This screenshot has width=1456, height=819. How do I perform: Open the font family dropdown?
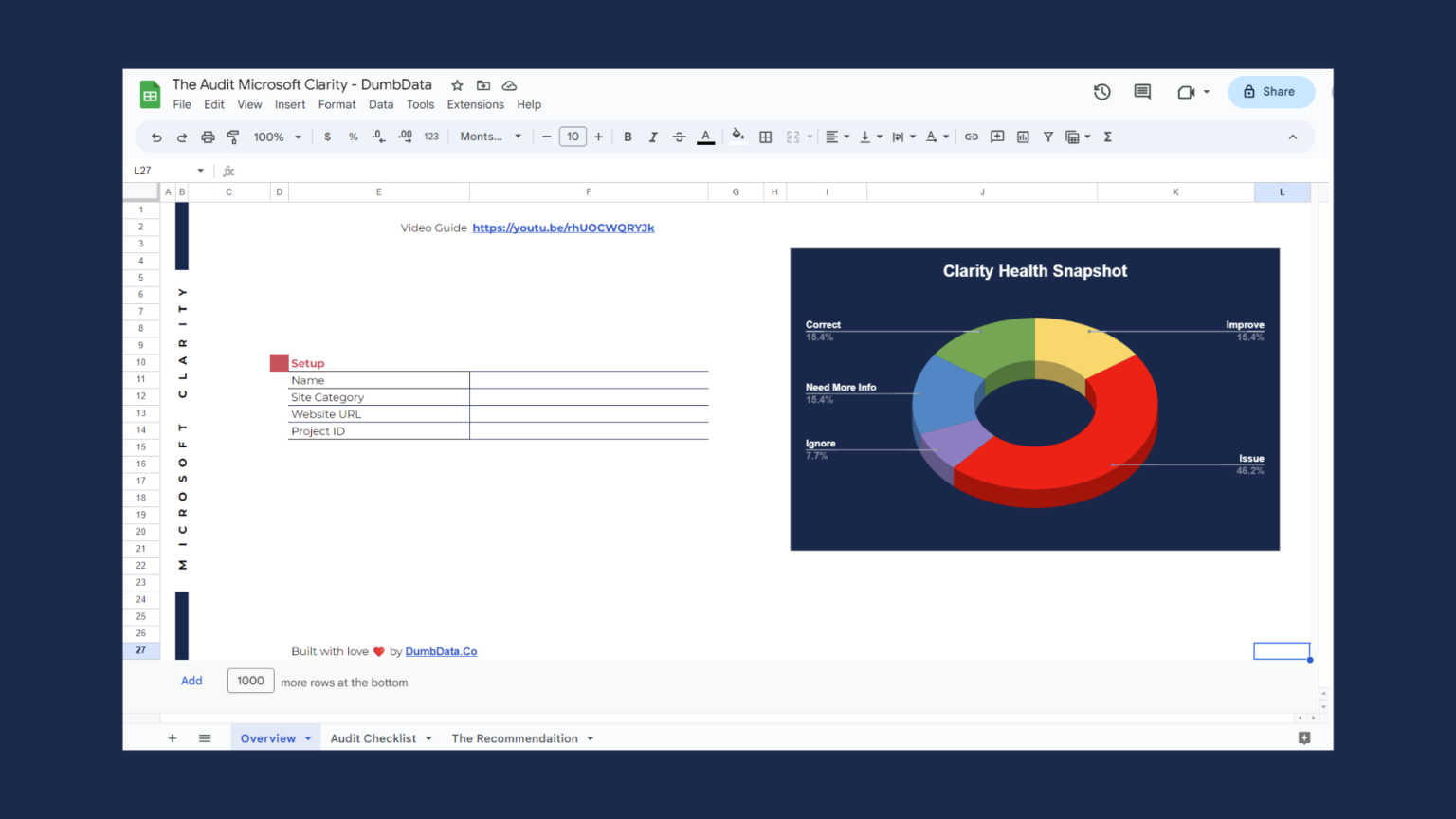tap(491, 137)
